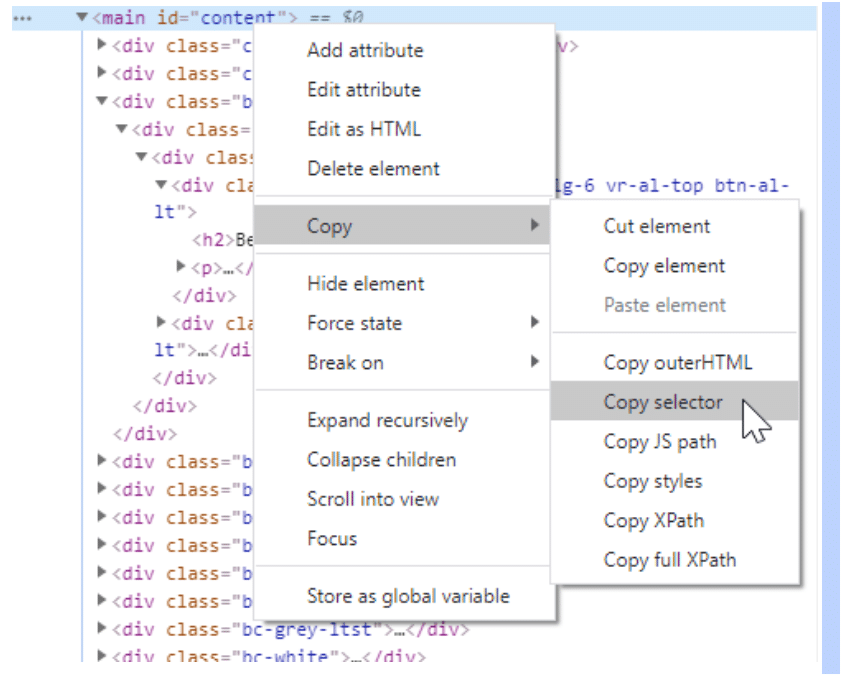Viewport: 854px width, 688px height.
Task: Click Copy outerHTML option
Action: 677,363
